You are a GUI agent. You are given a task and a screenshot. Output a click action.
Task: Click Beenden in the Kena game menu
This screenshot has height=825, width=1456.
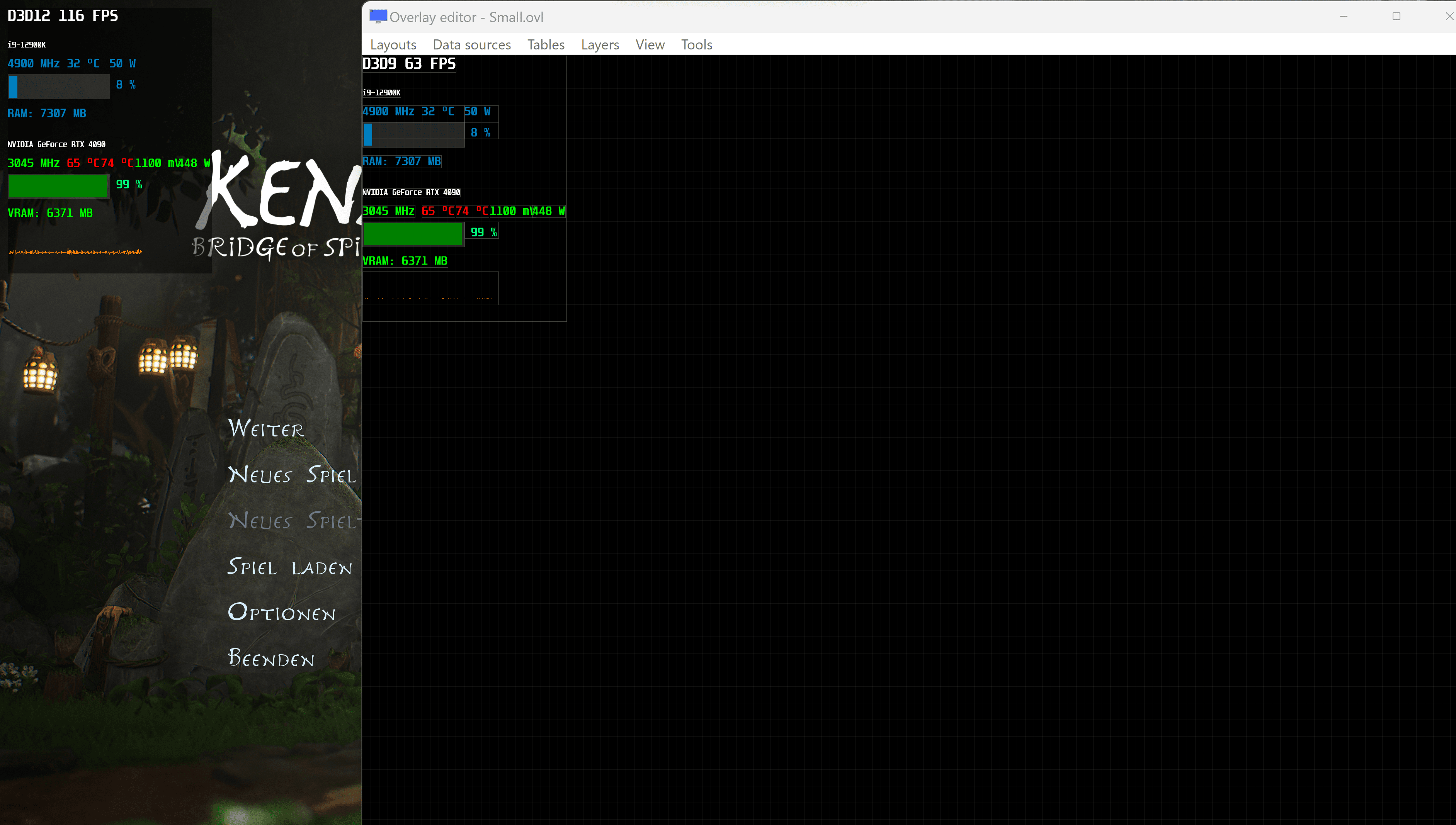(x=271, y=659)
